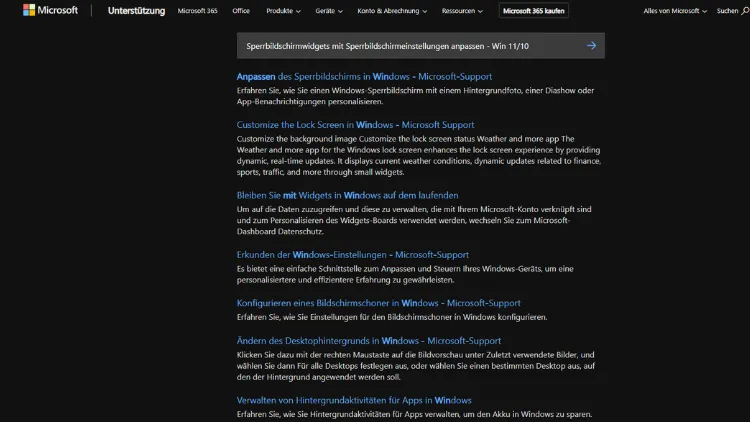Go to Microsoft 365 menu item
Image resolution: width=750 pixels, height=422 pixels.
click(x=198, y=11)
